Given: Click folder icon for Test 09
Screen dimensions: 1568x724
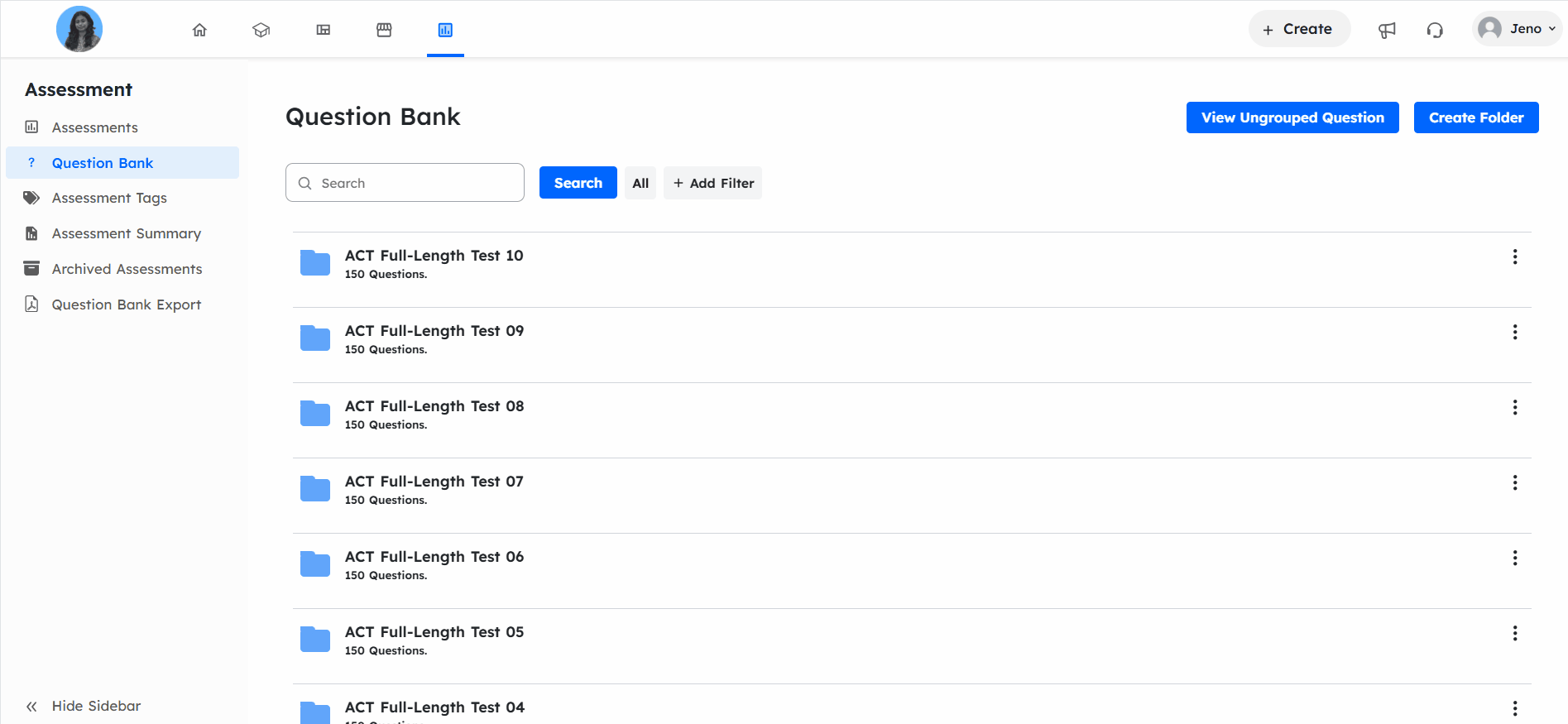Looking at the screenshot, I should click(315, 338).
